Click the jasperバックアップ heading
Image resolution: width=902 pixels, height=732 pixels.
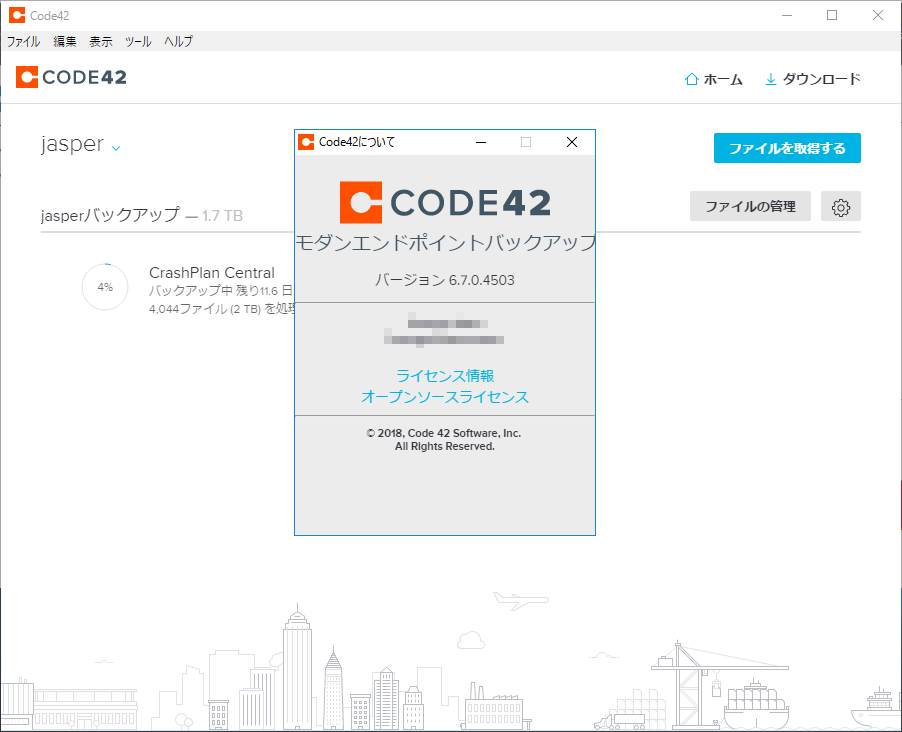[110, 215]
